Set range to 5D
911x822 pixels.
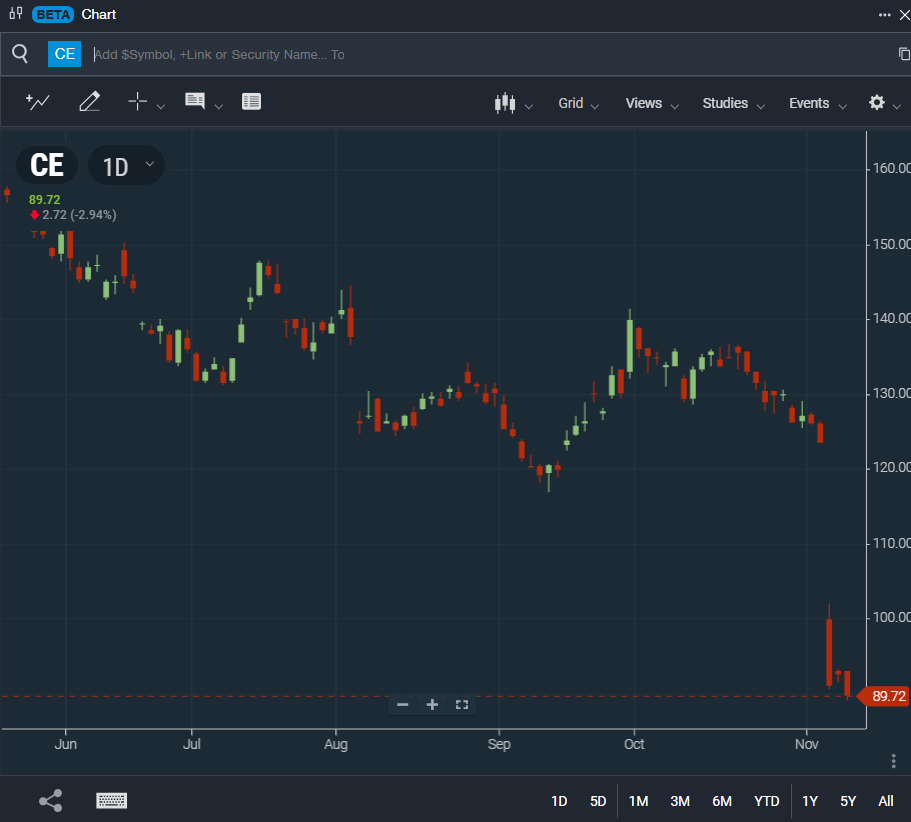point(598,801)
